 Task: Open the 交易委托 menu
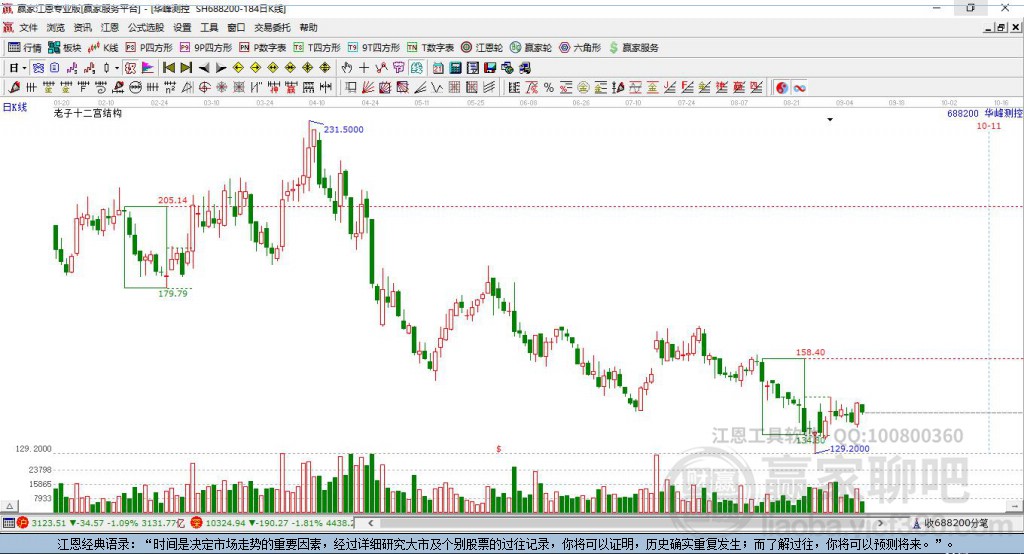(x=272, y=27)
